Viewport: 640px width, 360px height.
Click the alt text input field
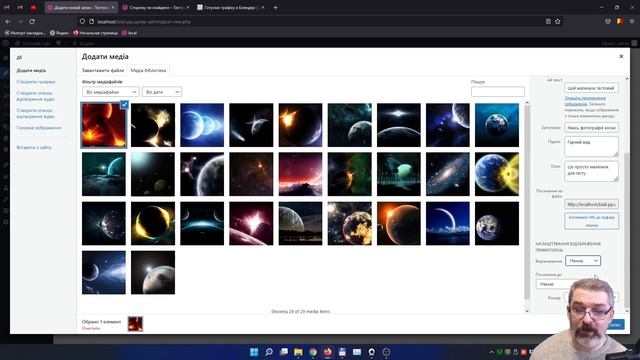[591, 88]
